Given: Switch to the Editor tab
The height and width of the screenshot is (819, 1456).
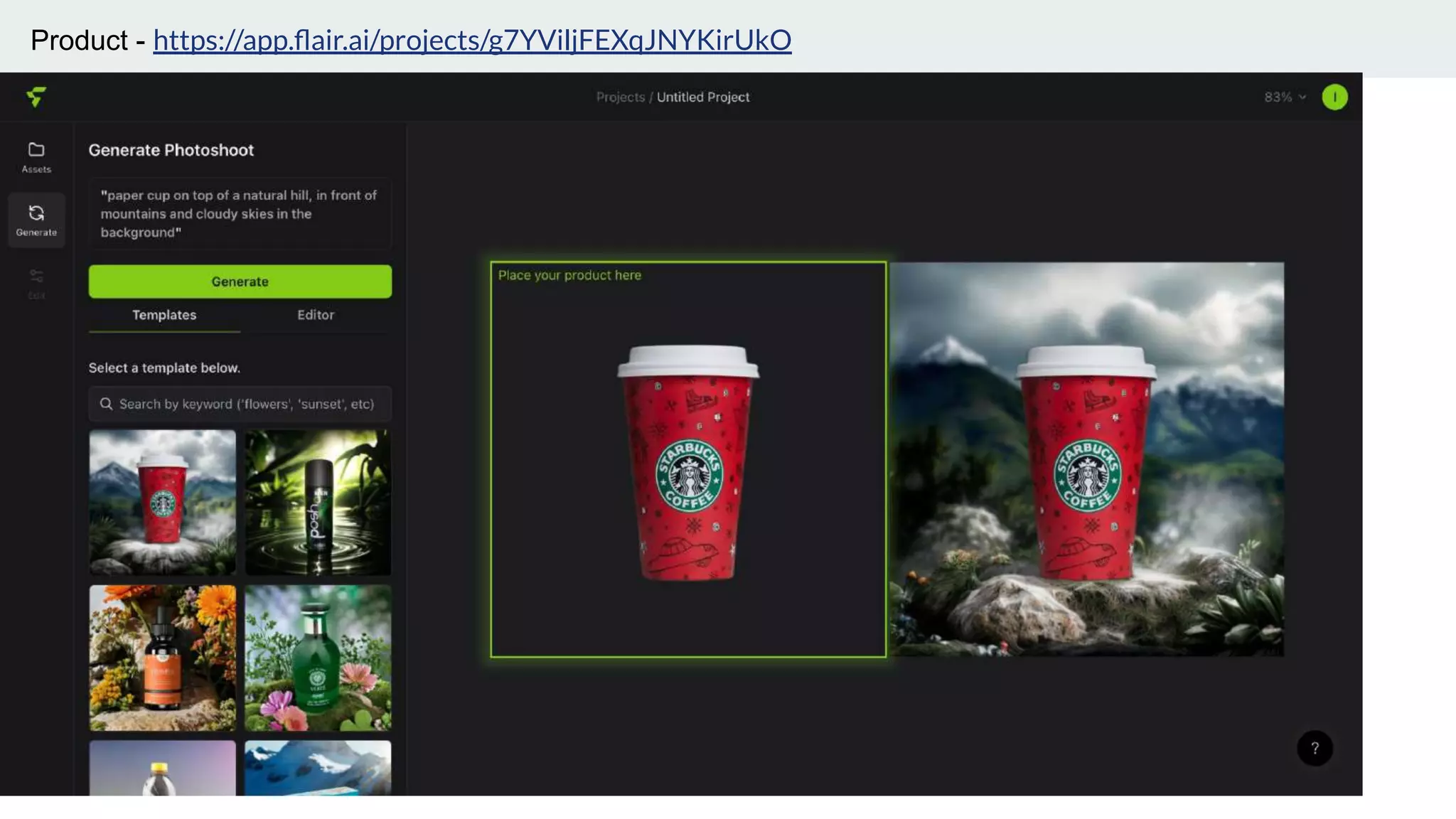Looking at the screenshot, I should click(316, 315).
